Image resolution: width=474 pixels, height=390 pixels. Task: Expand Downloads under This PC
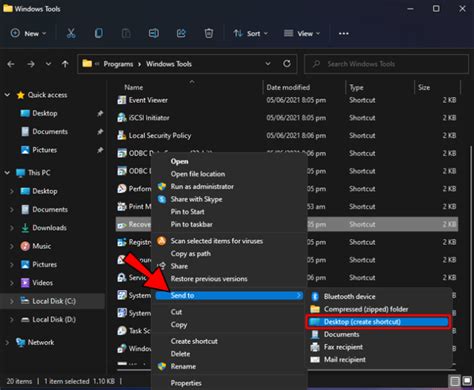(x=12, y=228)
